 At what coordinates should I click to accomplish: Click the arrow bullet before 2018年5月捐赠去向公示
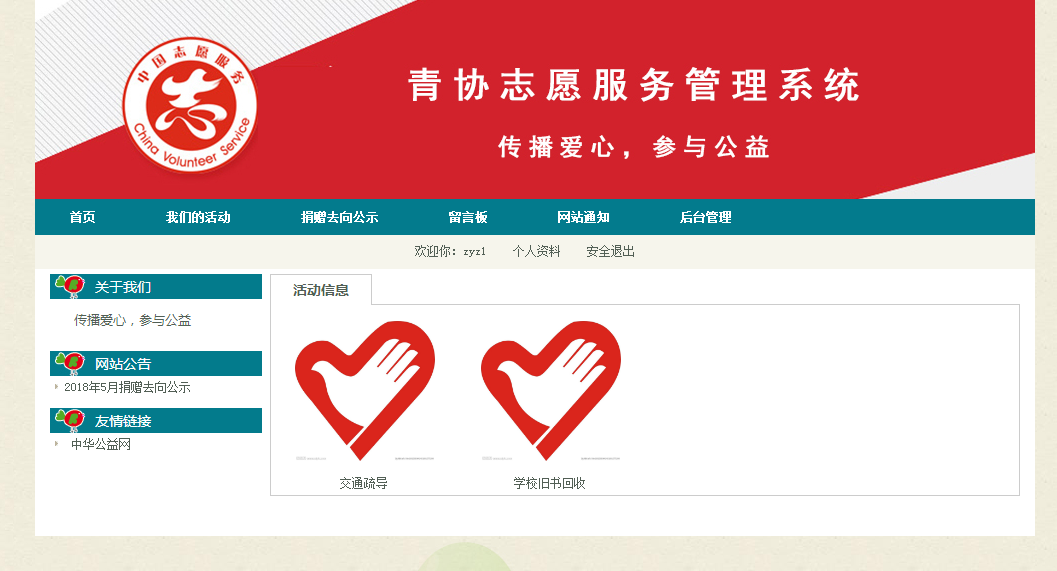[x=56, y=386]
